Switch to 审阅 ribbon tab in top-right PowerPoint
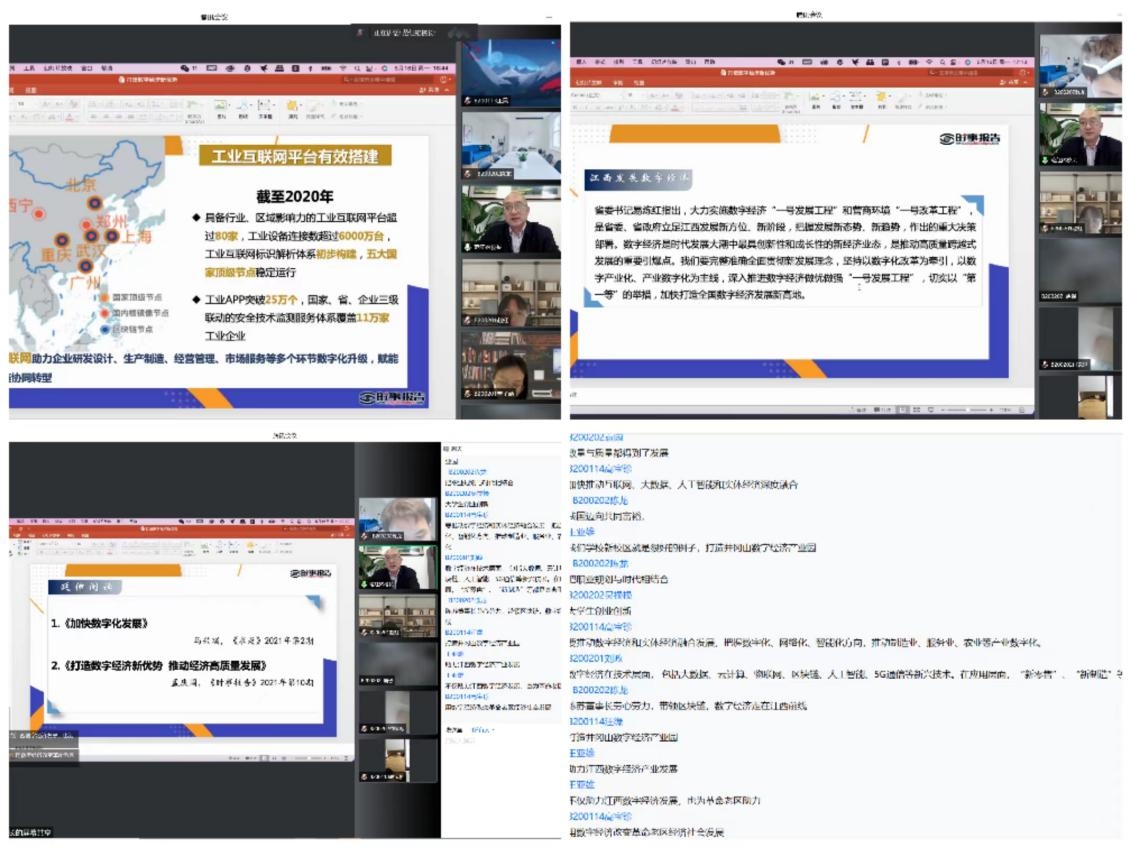 (618, 83)
